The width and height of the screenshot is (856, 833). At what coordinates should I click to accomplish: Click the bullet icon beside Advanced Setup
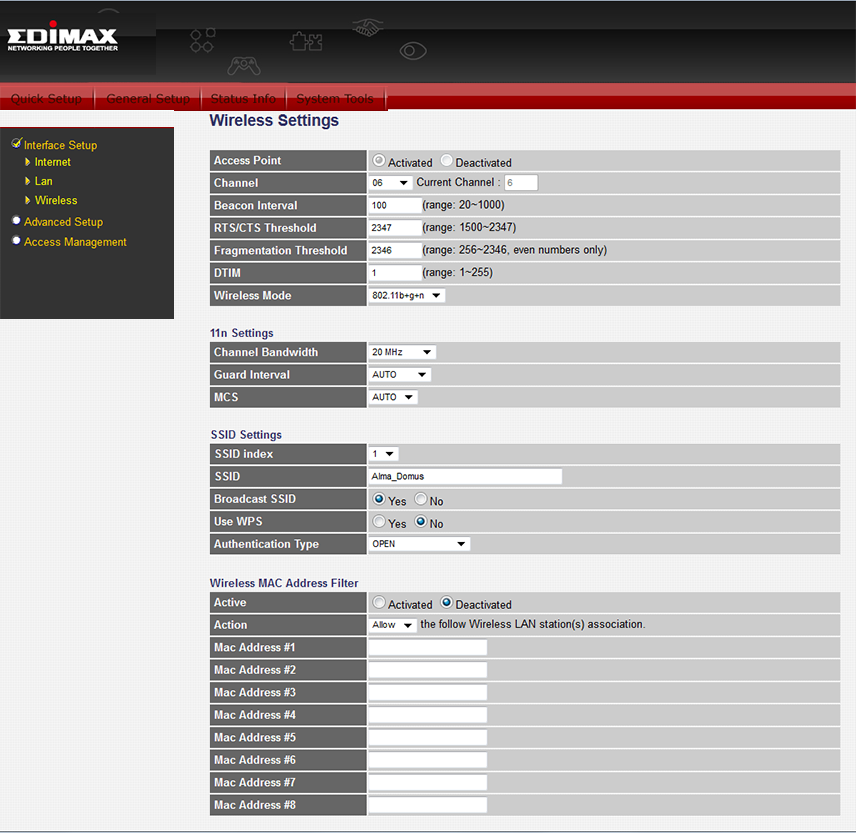16,221
